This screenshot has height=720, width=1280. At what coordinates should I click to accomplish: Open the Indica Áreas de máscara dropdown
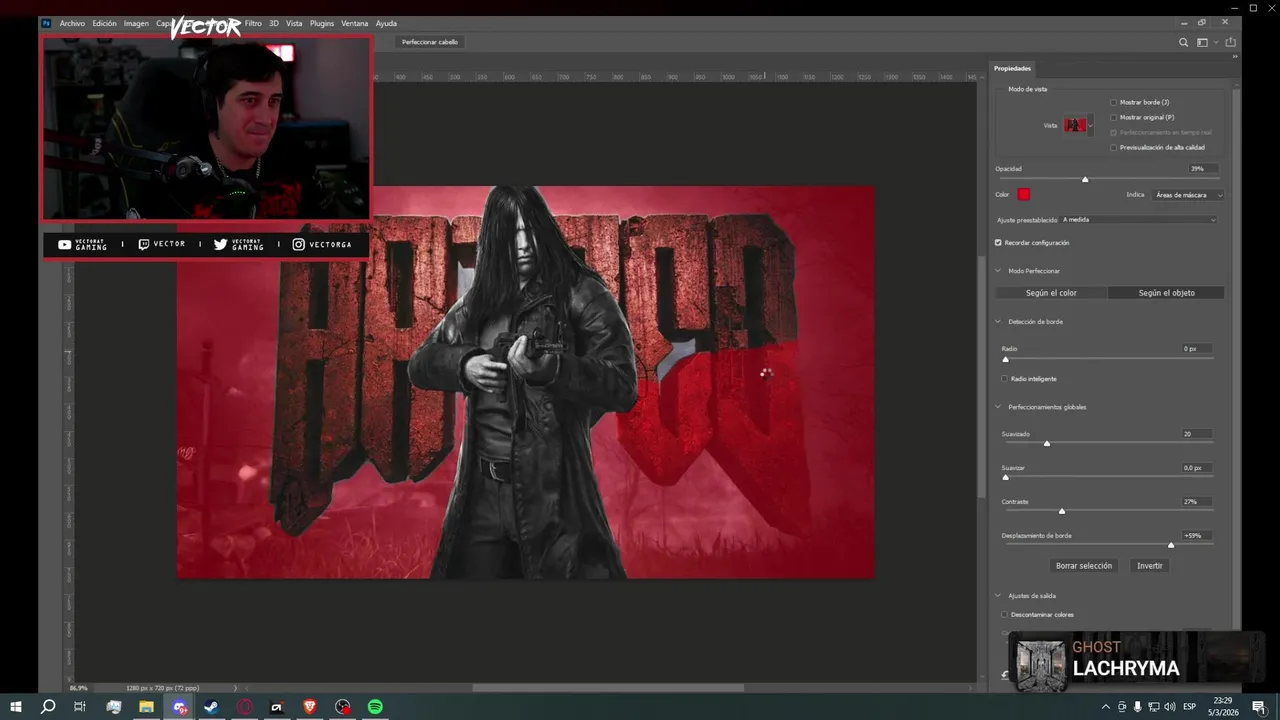click(1187, 195)
